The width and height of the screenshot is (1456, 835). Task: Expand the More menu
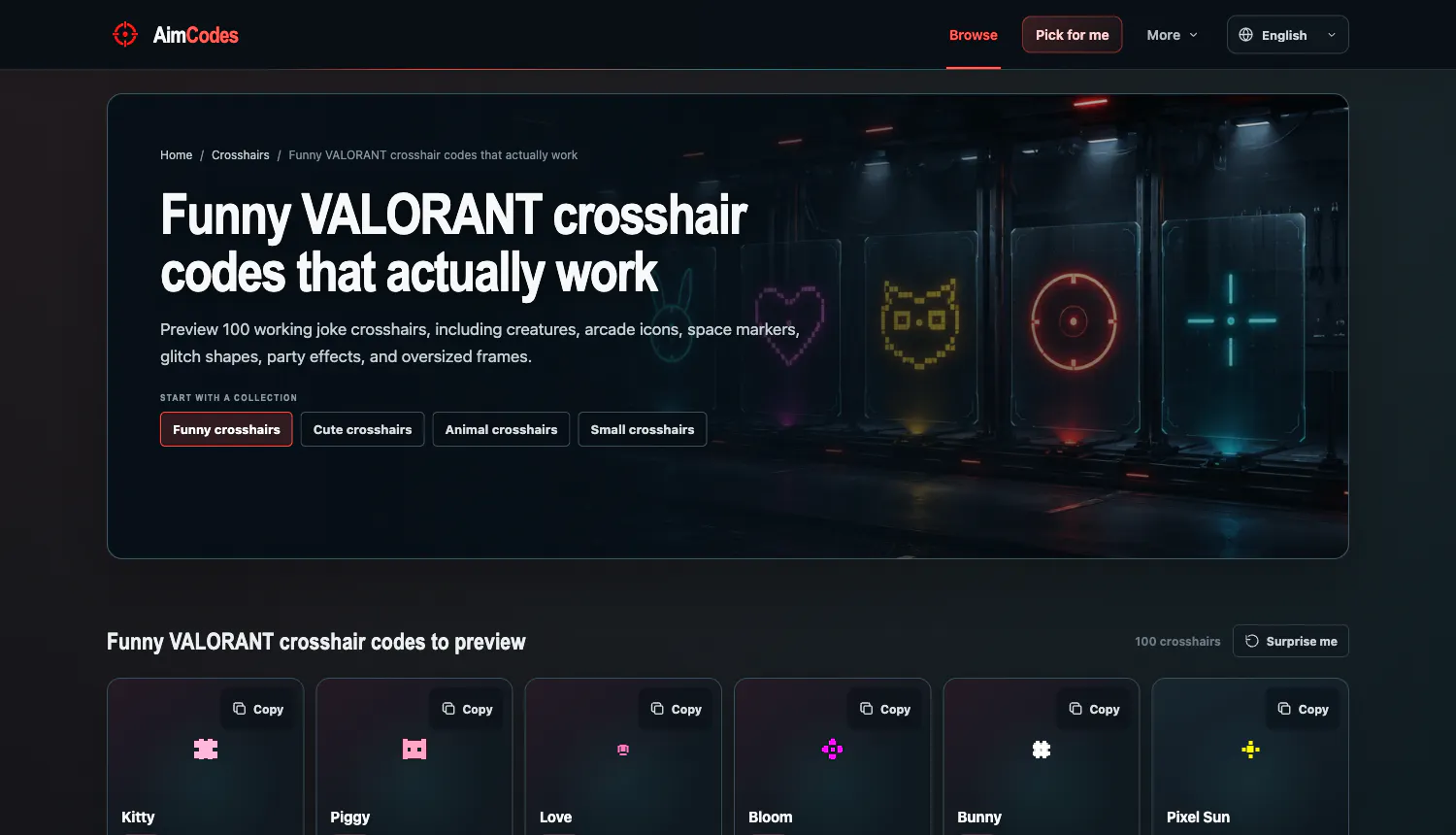pos(1173,35)
